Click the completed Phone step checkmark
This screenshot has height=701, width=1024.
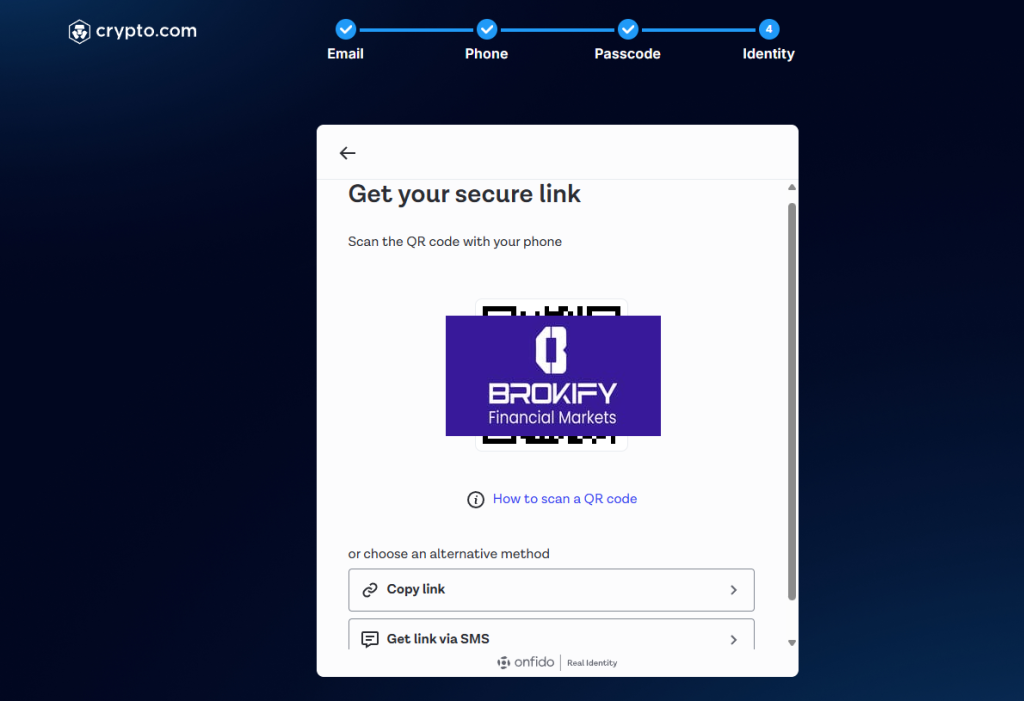click(486, 30)
